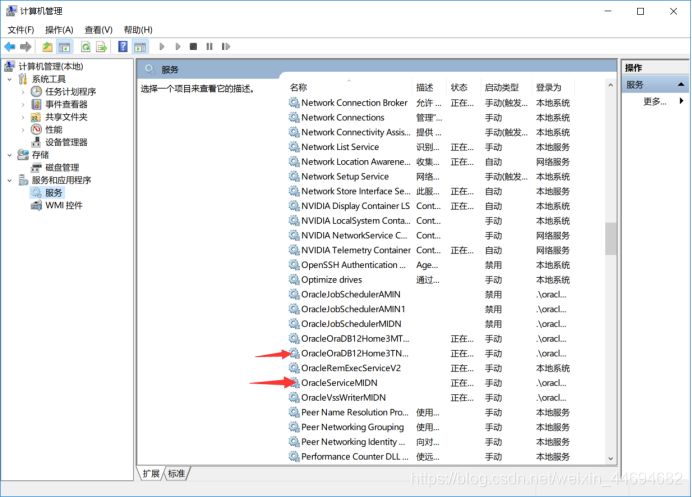Open the 操作(A) menu
Viewport: 692px width, 497px height.
[59, 30]
